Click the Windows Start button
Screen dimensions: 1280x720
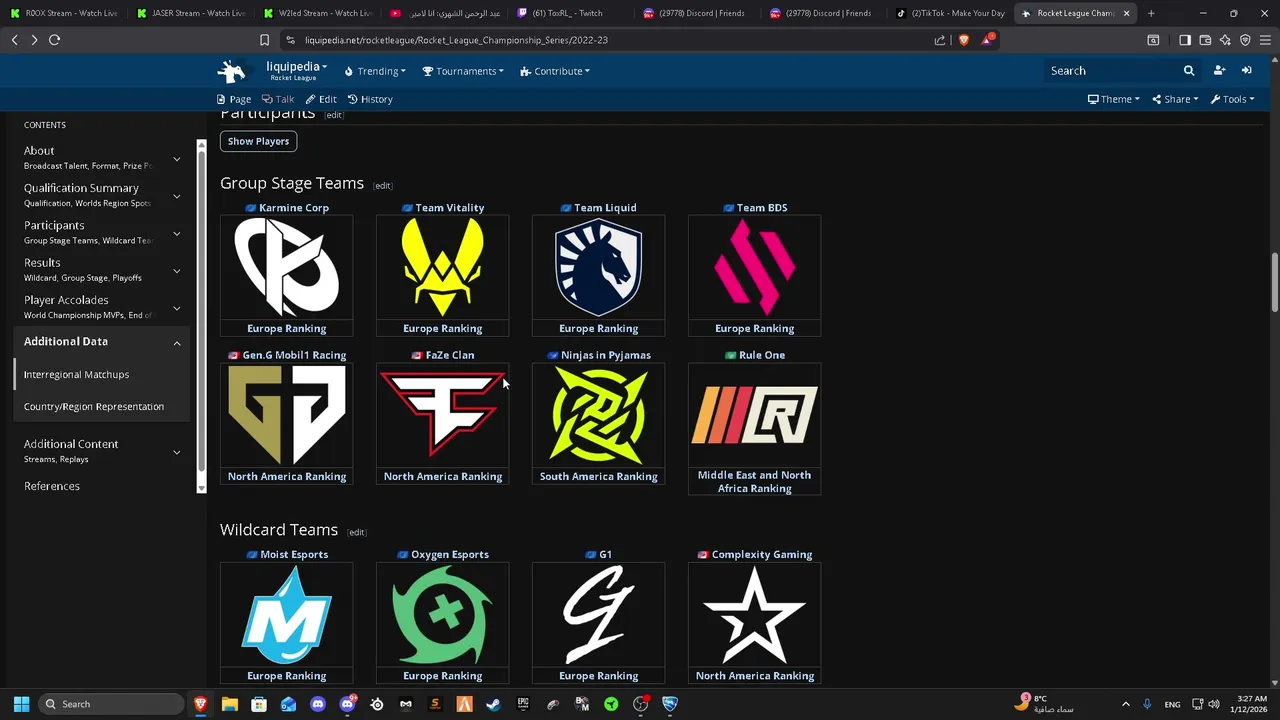(x=21, y=704)
